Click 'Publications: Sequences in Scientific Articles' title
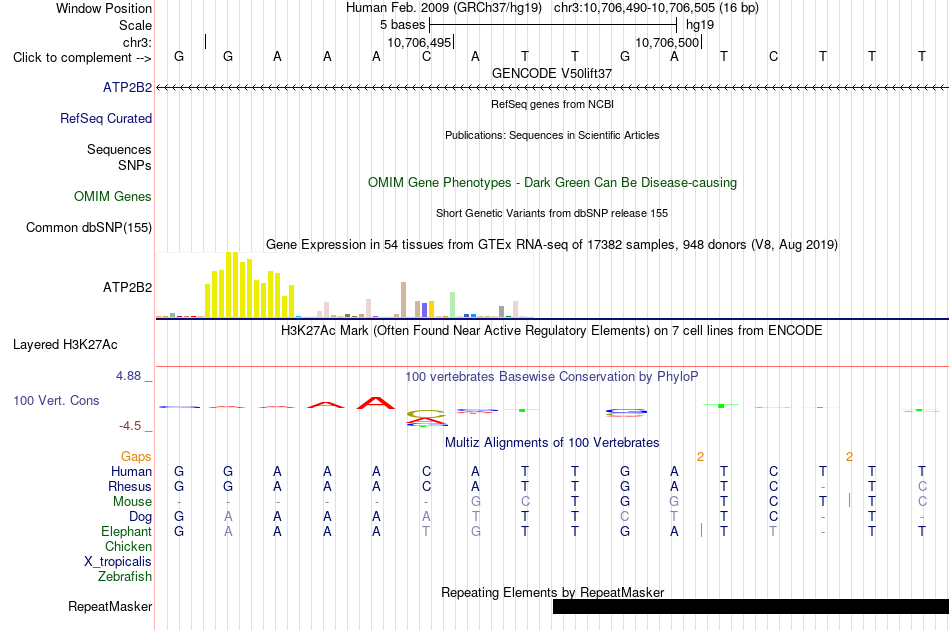950x630 pixels. [x=552, y=135]
